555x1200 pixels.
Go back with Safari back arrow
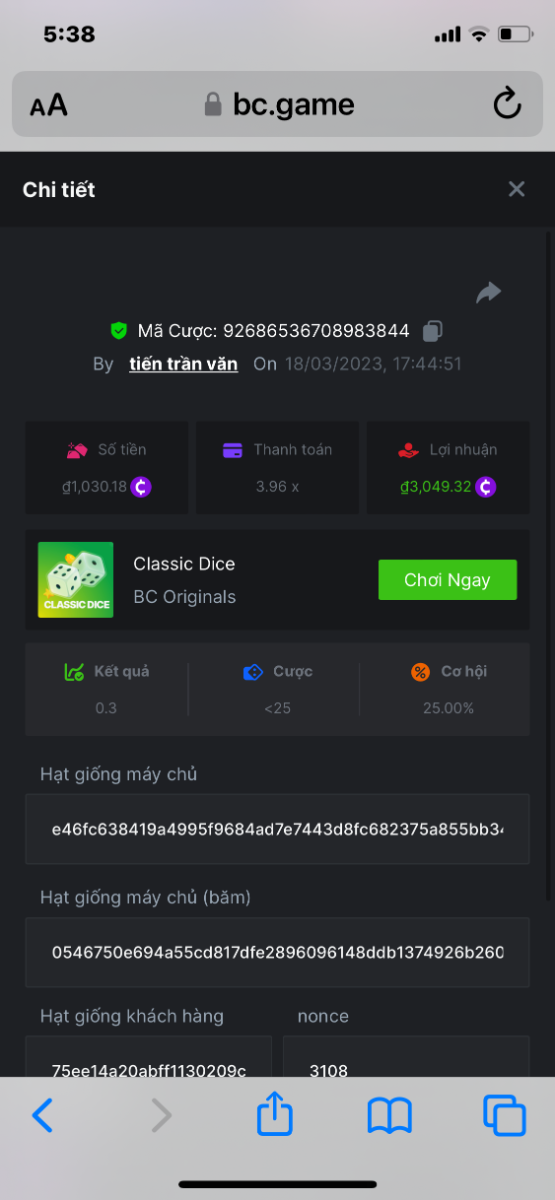pos(42,1115)
